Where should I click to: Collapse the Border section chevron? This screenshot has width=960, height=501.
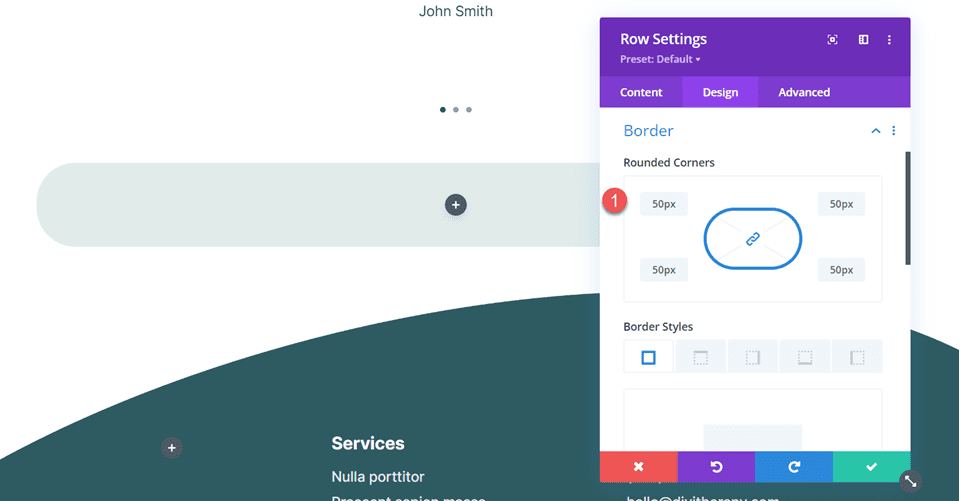(876, 130)
